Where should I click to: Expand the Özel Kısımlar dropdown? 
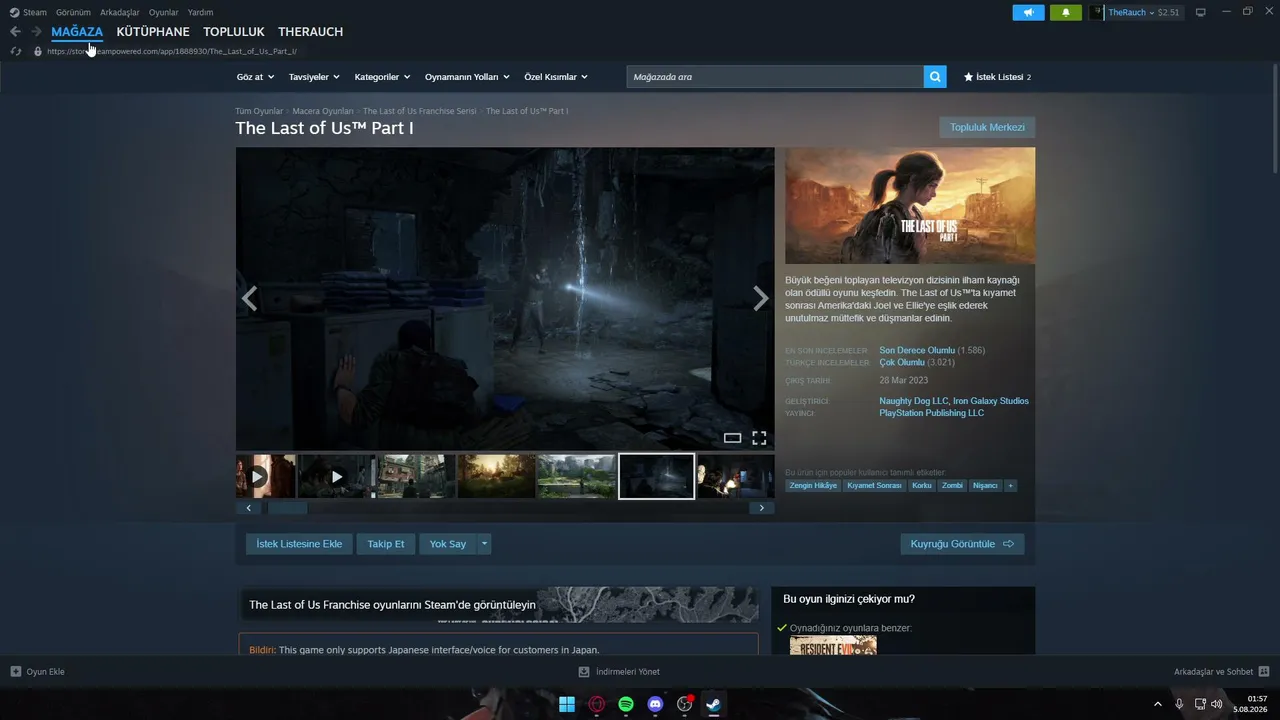[556, 77]
